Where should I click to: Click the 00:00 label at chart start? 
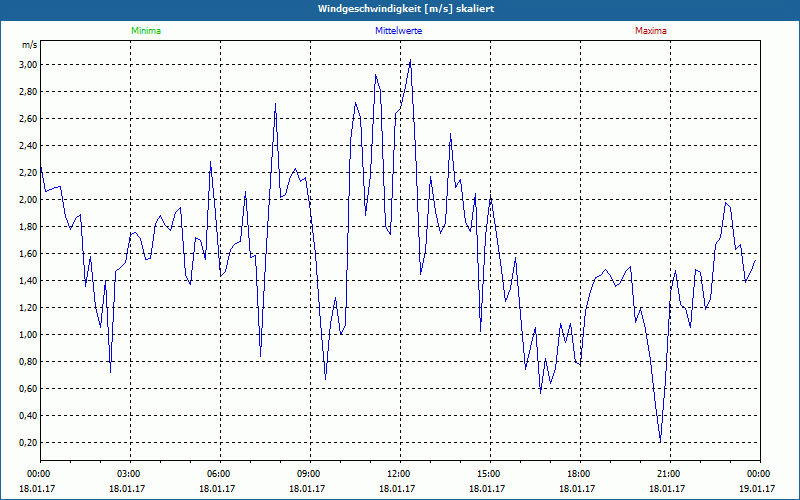click(40, 474)
